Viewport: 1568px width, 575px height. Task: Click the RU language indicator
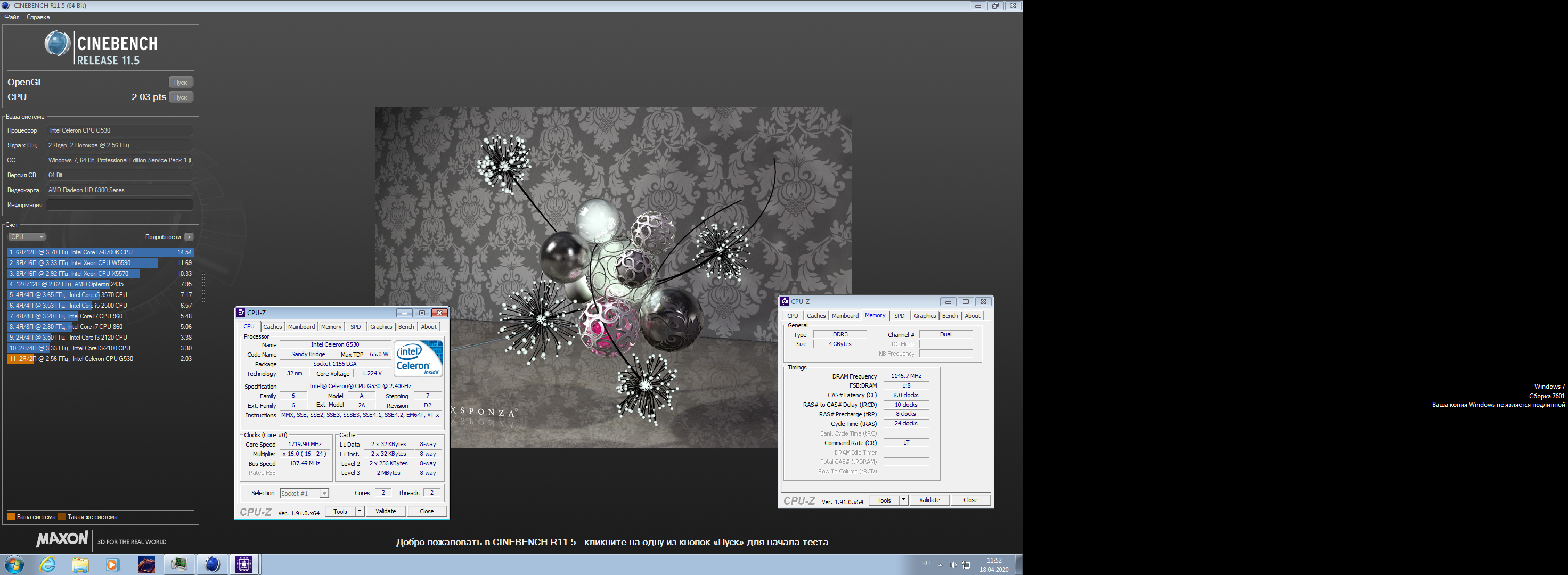pyautogui.click(x=925, y=563)
